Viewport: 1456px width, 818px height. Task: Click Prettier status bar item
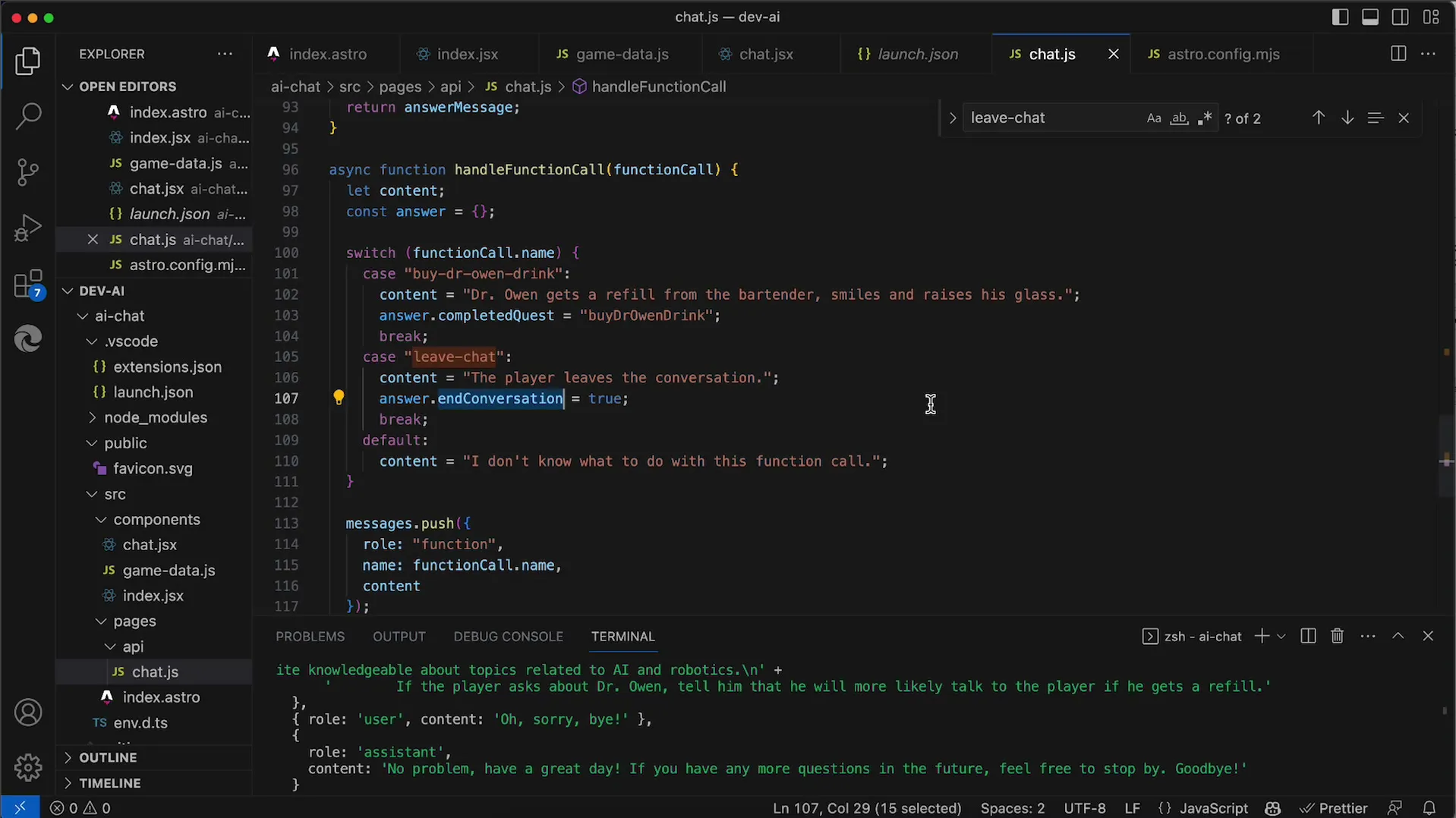(1334, 808)
